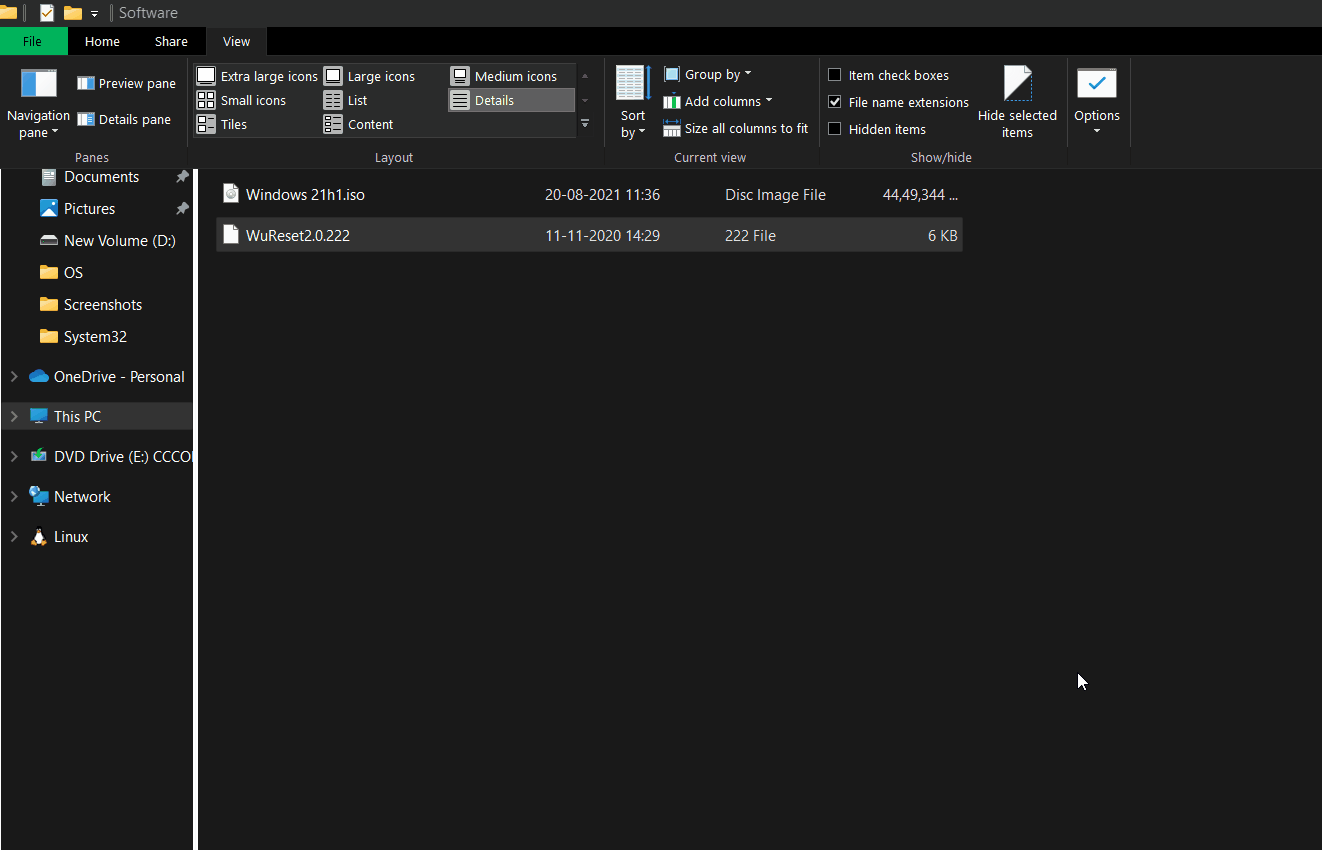This screenshot has width=1322, height=850.
Task: Uncheck File name extensions
Action: [835, 102]
